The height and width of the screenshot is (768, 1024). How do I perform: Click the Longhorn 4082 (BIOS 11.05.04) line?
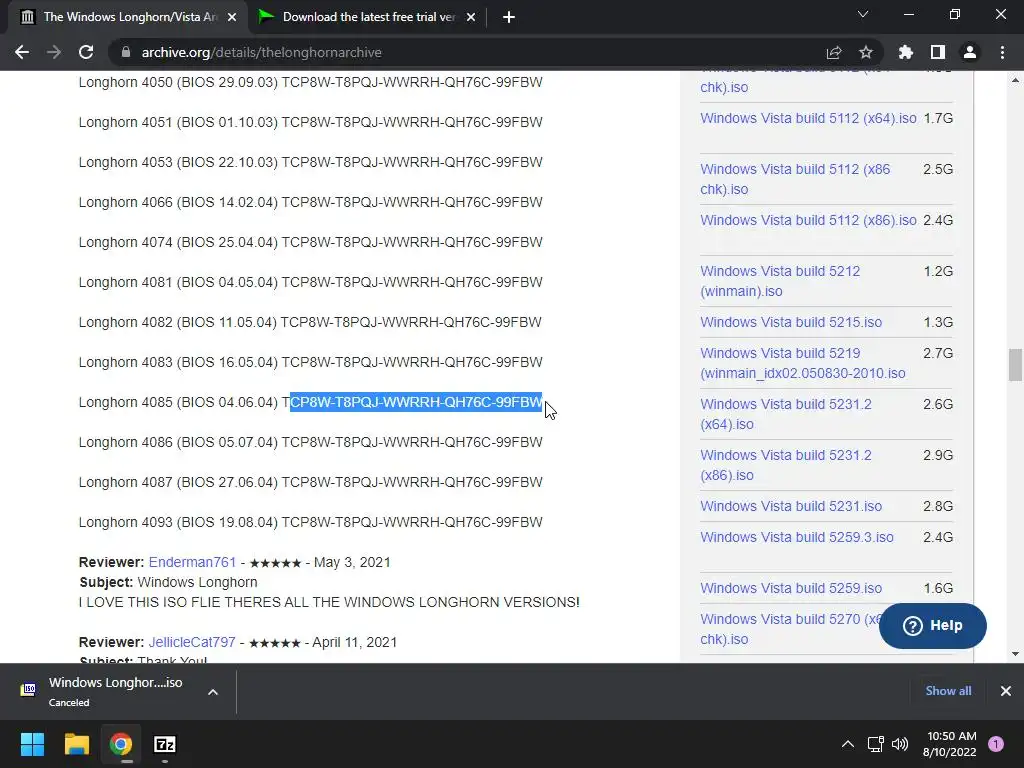[x=310, y=322]
